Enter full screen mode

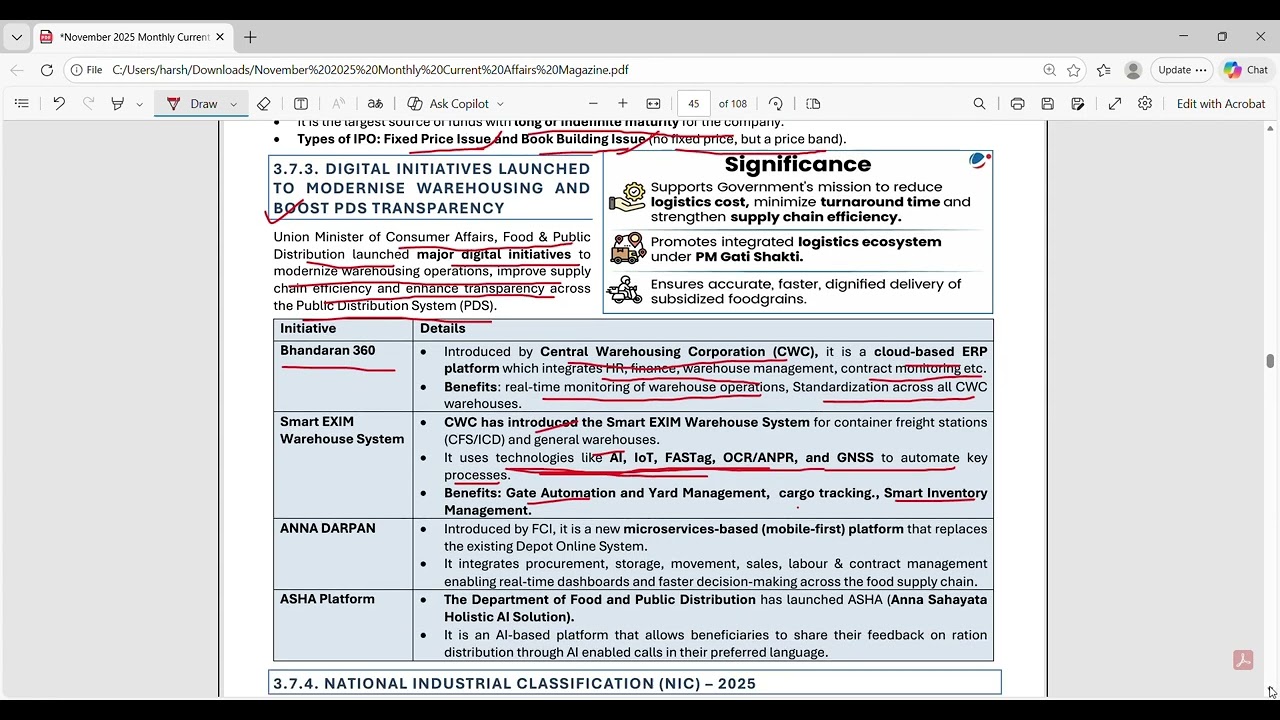[x=1115, y=104]
